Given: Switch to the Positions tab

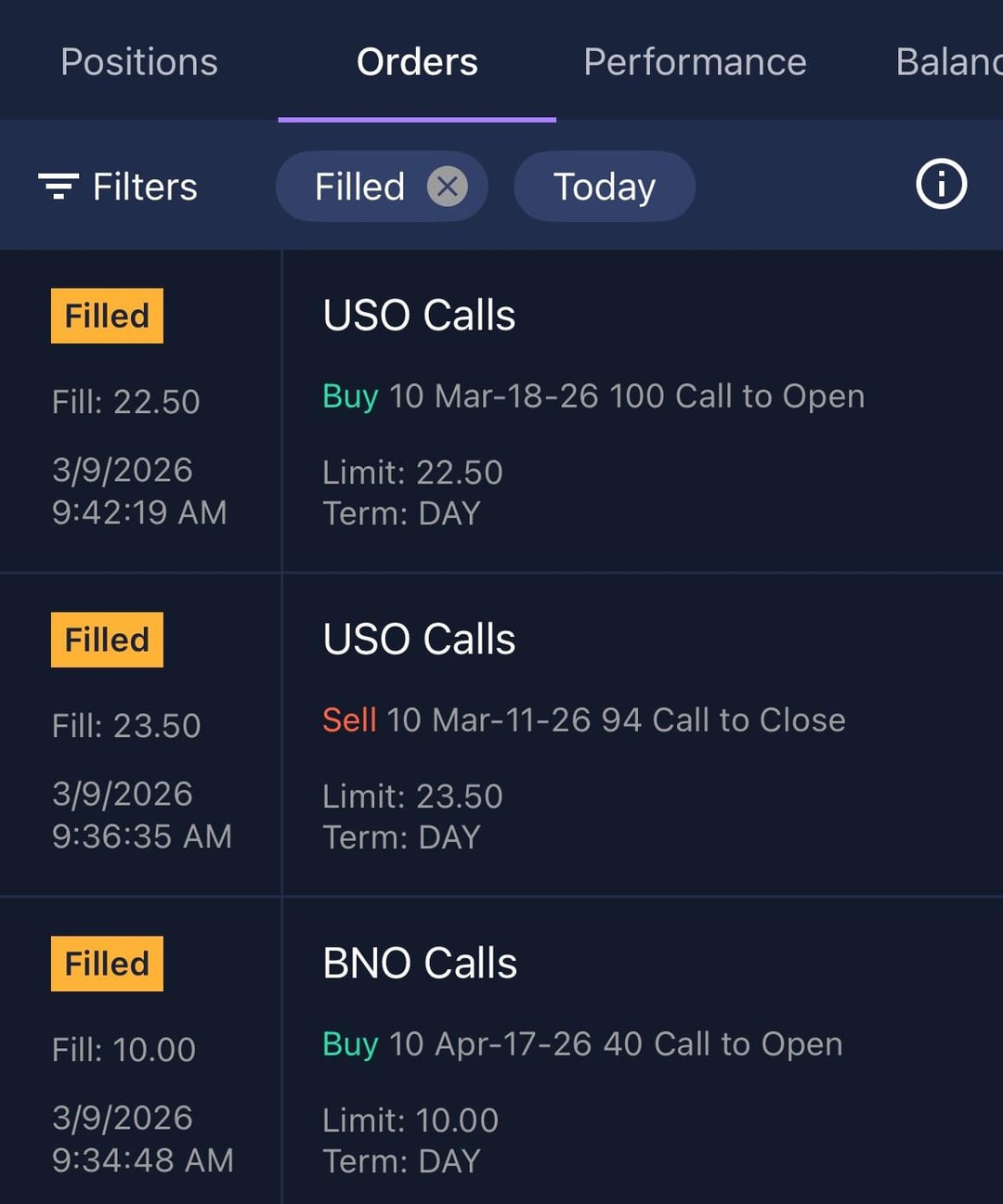Looking at the screenshot, I should (139, 62).
